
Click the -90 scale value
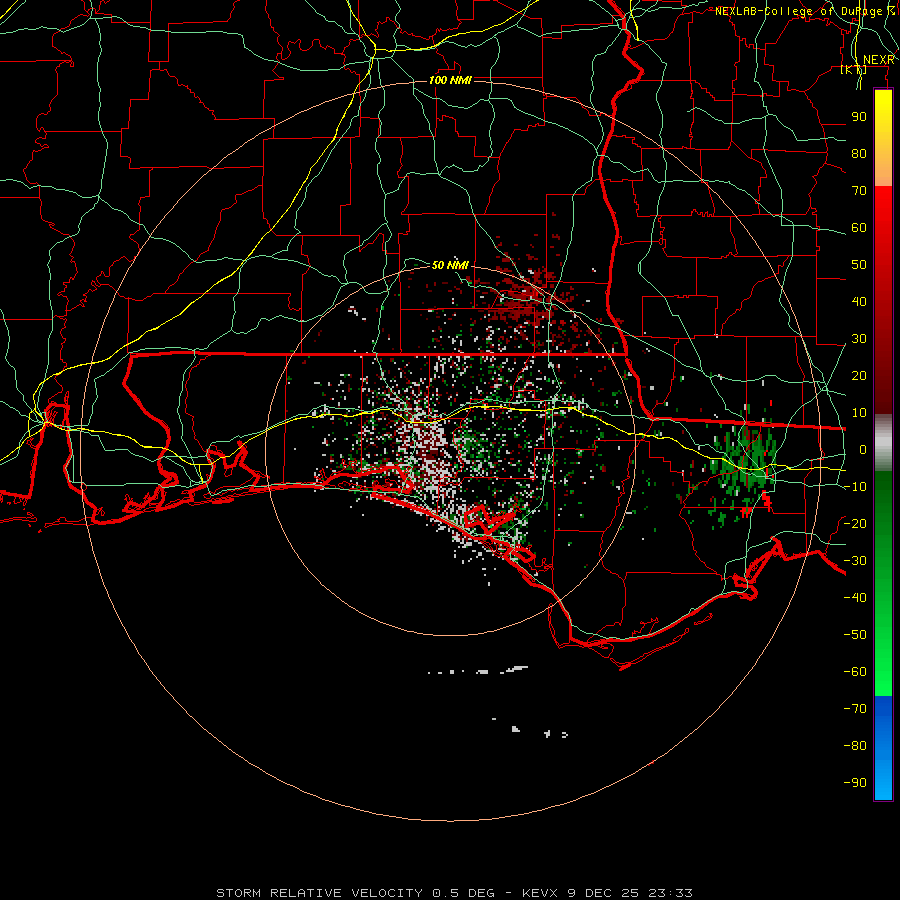(855, 782)
